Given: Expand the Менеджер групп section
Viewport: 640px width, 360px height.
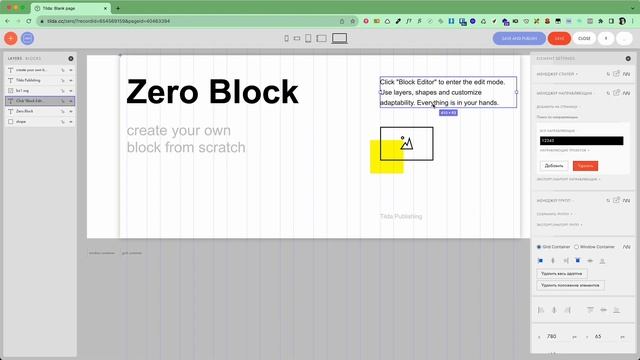Looking at the screenshot, I should (x=555, y=200).
